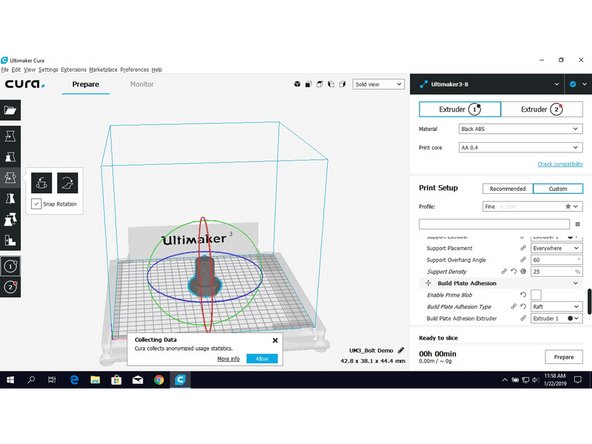This screenshot has width=592, height=444.
Task: Click the 3D camera view icon
Action: (297, 84)
